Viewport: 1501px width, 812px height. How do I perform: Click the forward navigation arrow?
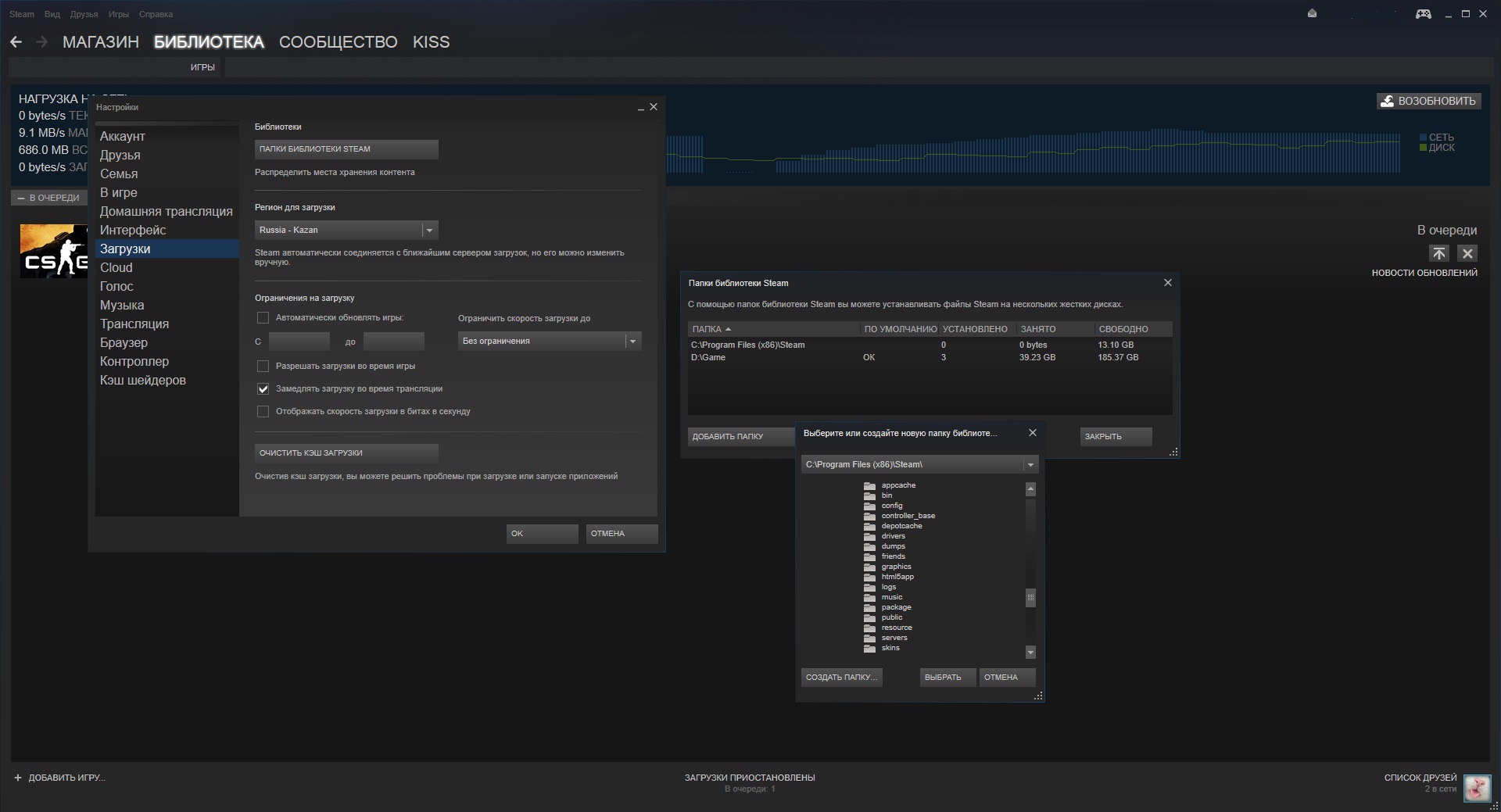(x=41, y=42)
